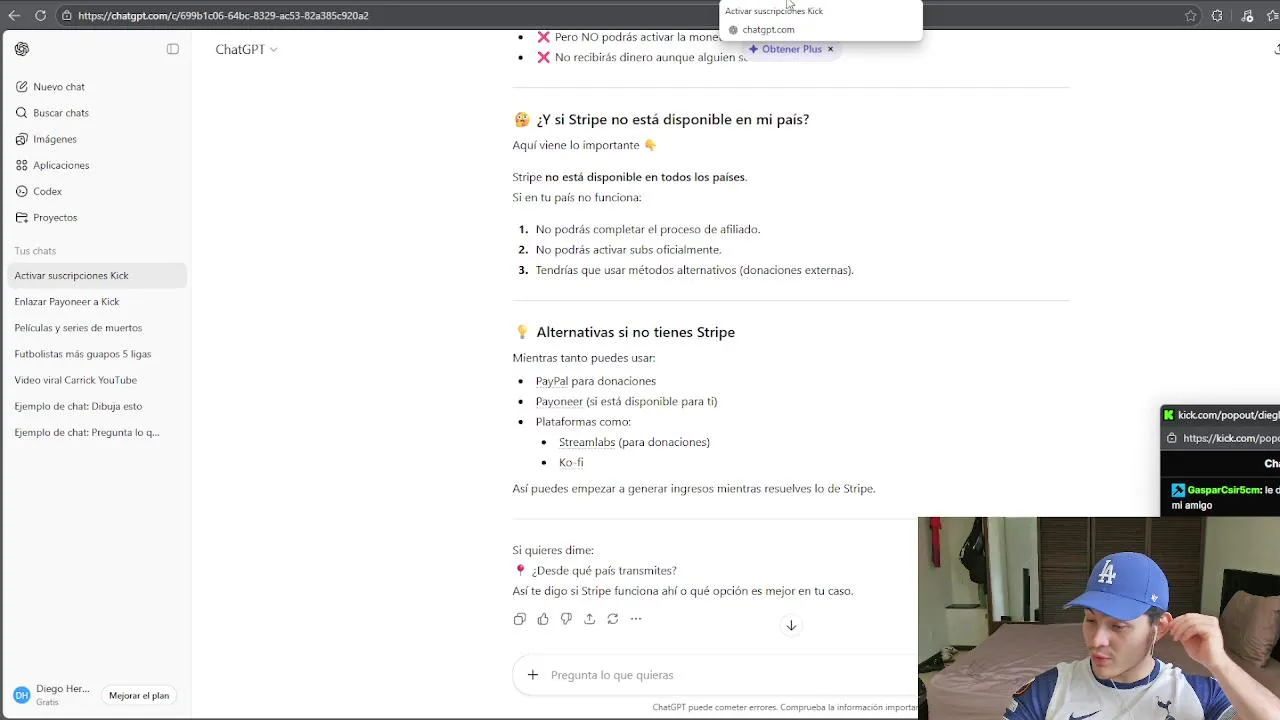
Task: Open chat Futbolistas más guapos 5 ligas
Action: tap(97, 354)
